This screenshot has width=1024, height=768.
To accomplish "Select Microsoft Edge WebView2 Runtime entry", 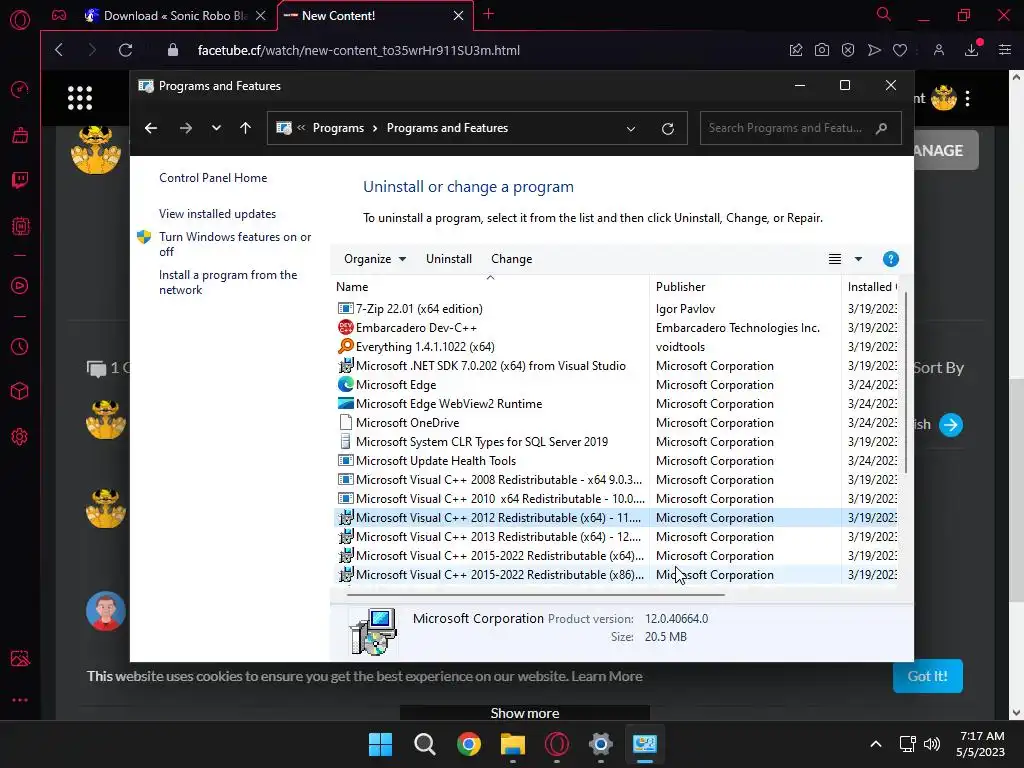I will pyautogui.click(x=615, y=404).
